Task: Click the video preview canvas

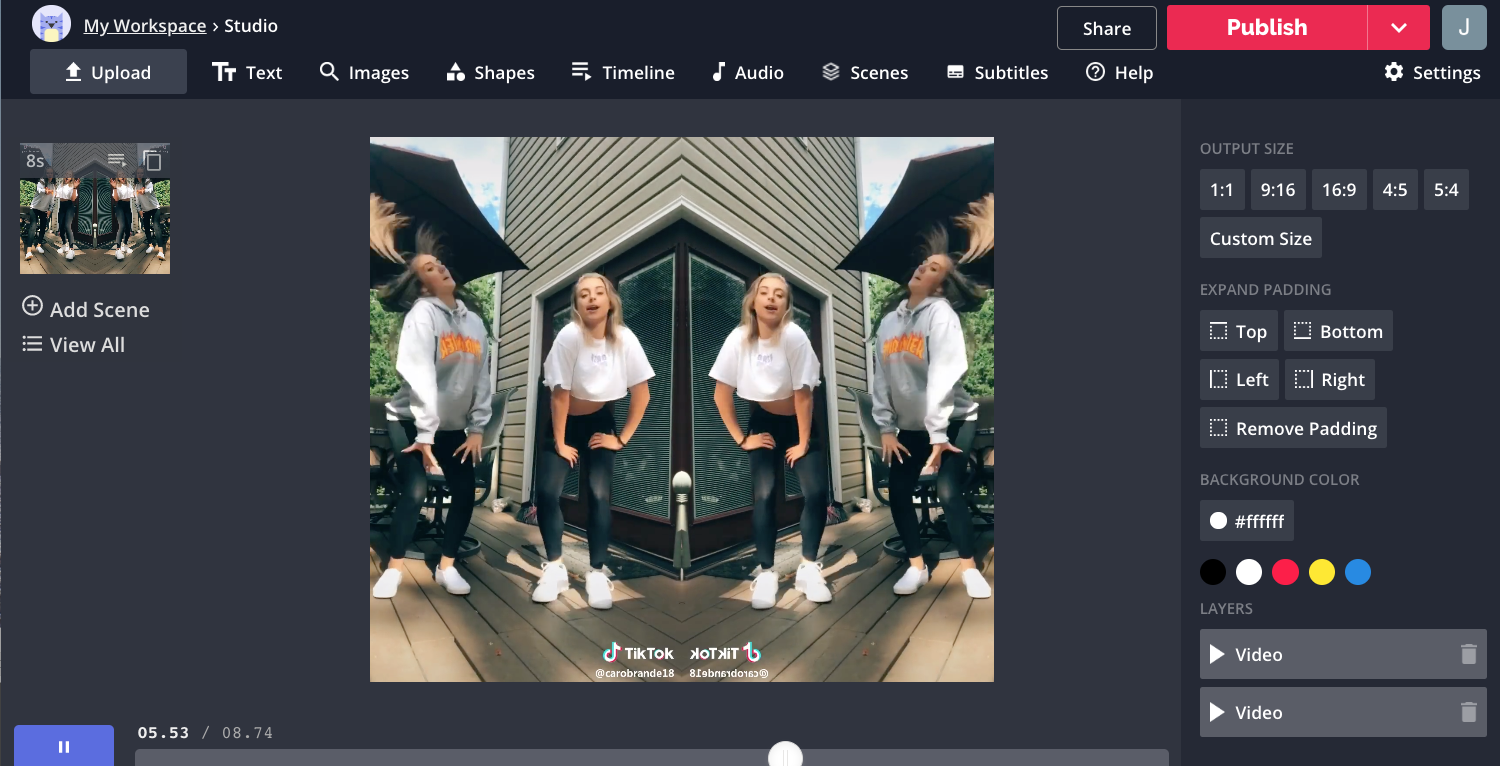Action: 682,409
